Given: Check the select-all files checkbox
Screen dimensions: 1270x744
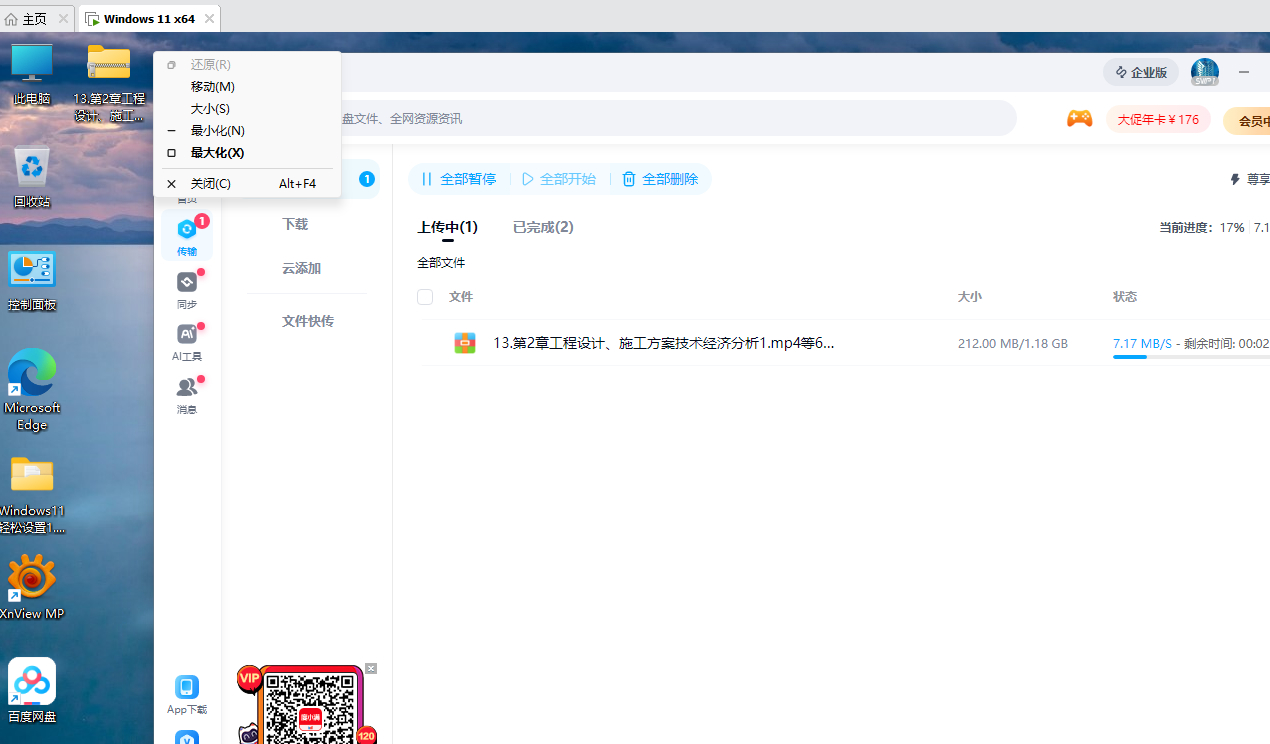Looking at the screenshot, I should click(425, 297).
